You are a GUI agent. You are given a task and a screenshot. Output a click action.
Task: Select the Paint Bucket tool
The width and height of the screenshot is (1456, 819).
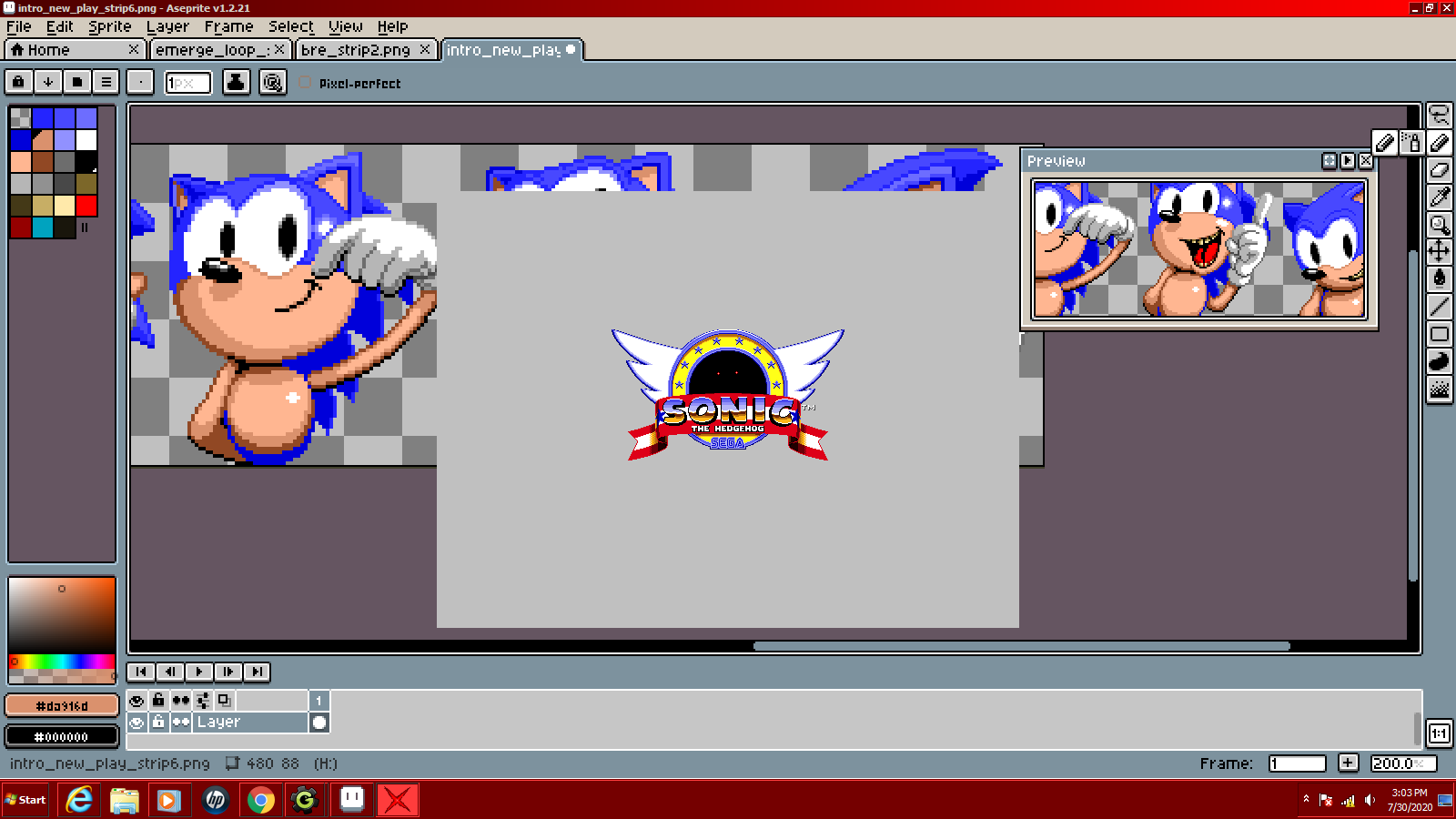pyautogui.click(x=1439, y=279)
